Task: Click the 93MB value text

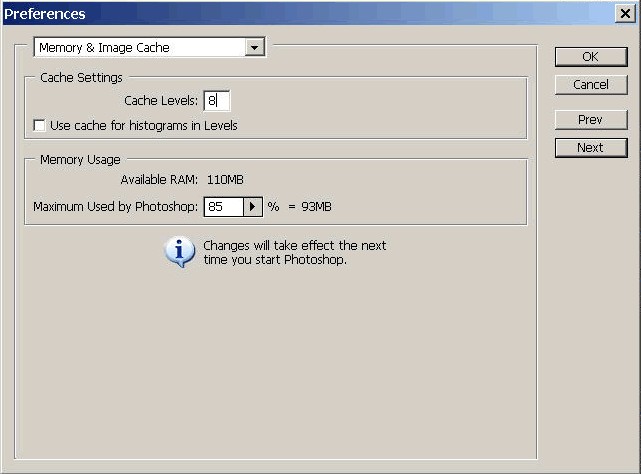Action: coord(316,207)
